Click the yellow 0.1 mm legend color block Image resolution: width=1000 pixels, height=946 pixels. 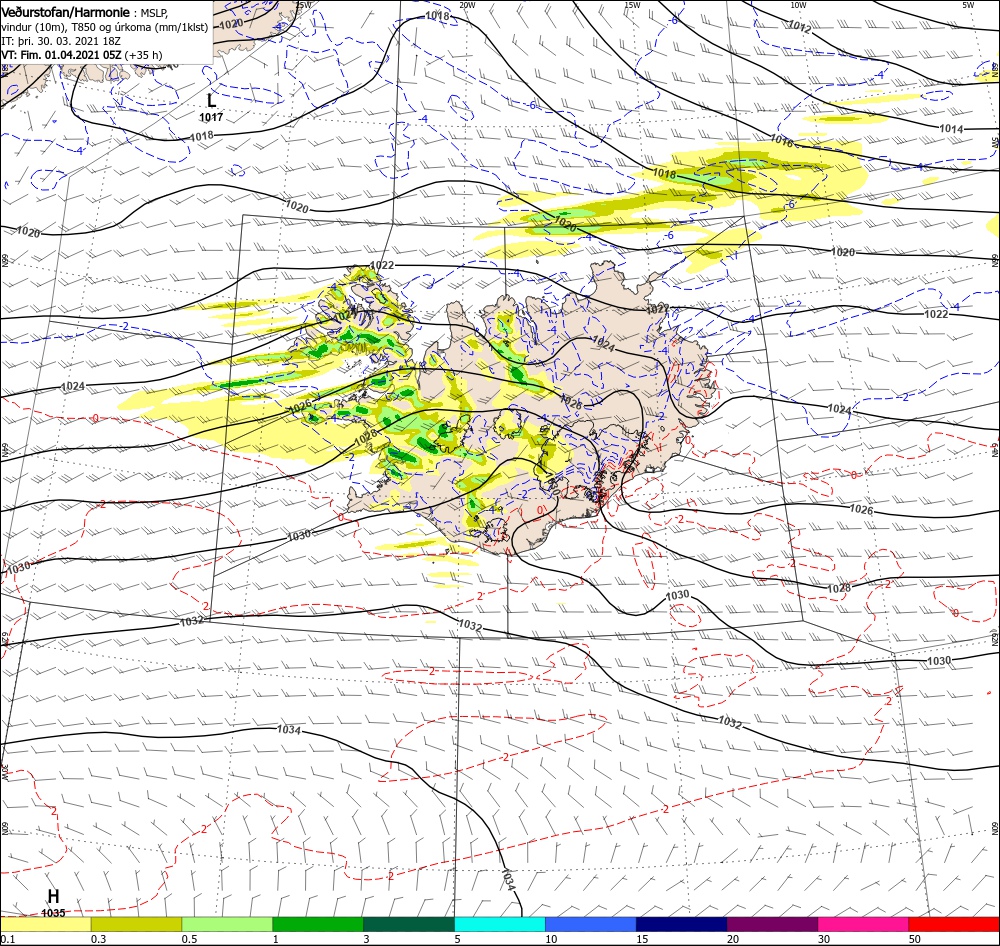[45, 924]
